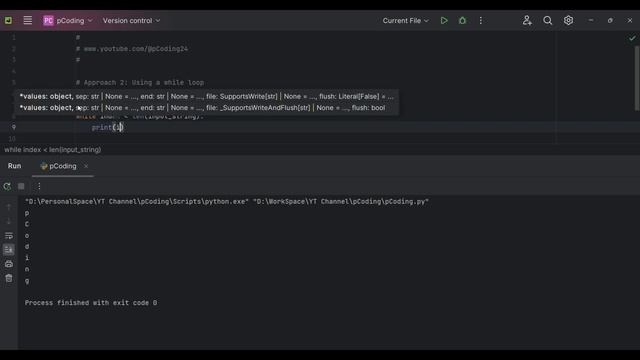
Task: Click the breadcrumb 'while index < len(input_string)'
Action: (53, 150)
